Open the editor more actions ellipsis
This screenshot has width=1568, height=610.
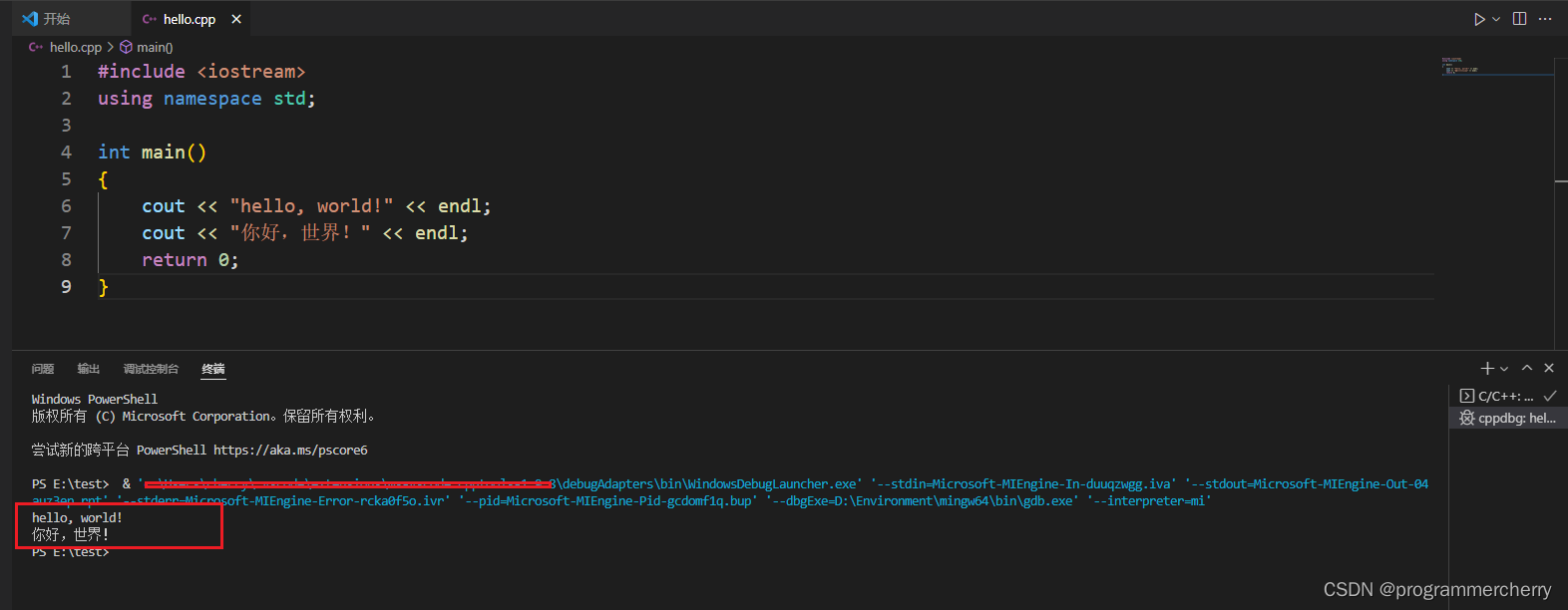pyautogui.click(x=1545, y=19)
